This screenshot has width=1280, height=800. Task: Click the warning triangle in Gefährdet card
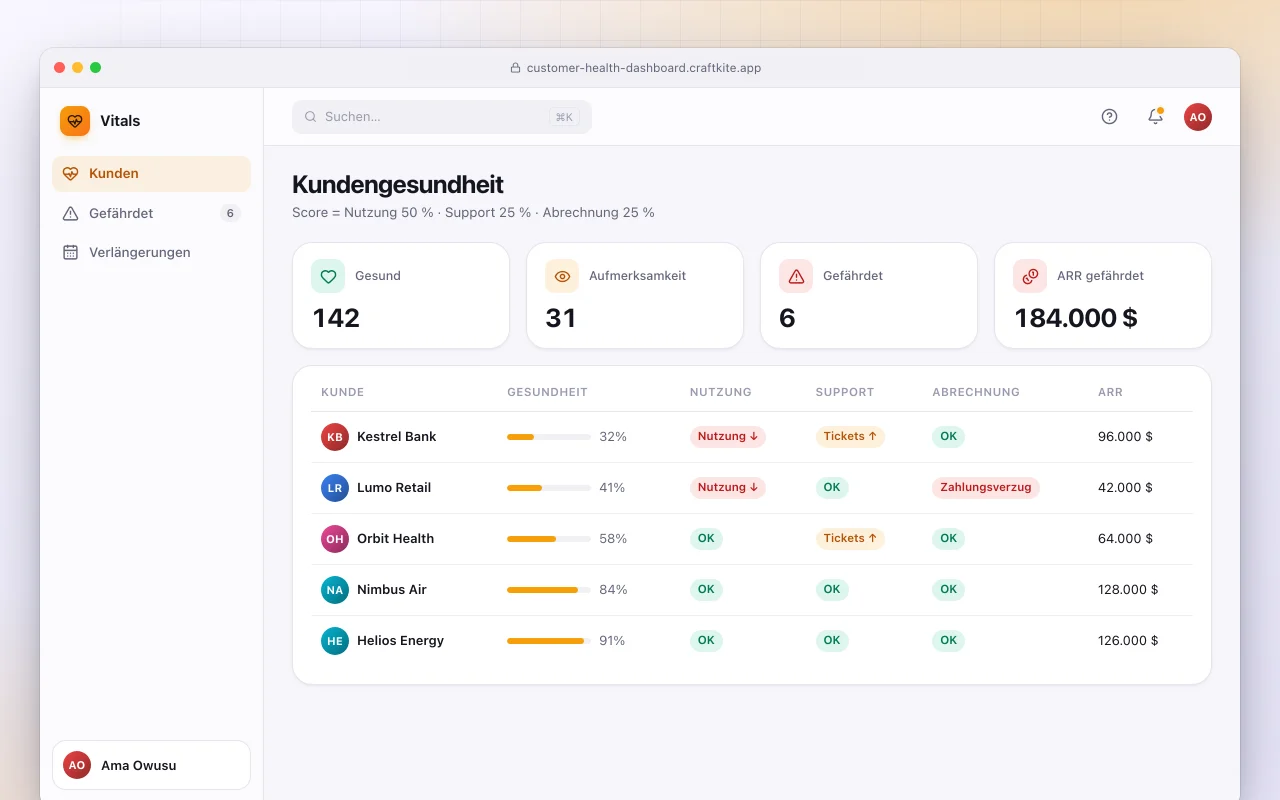(x=796, y=276)
